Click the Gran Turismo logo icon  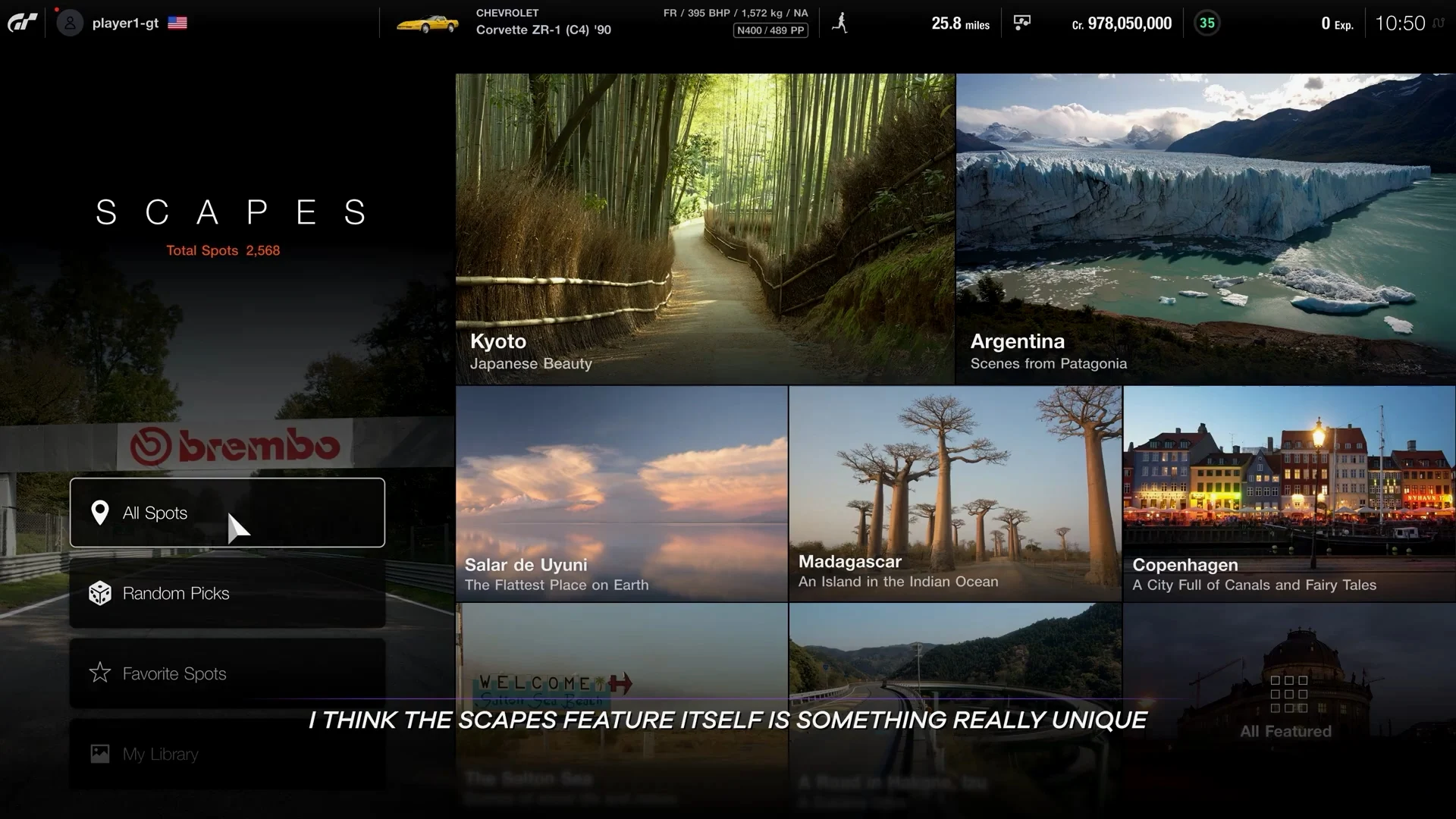pyautogui.click(x=23, y=23)
